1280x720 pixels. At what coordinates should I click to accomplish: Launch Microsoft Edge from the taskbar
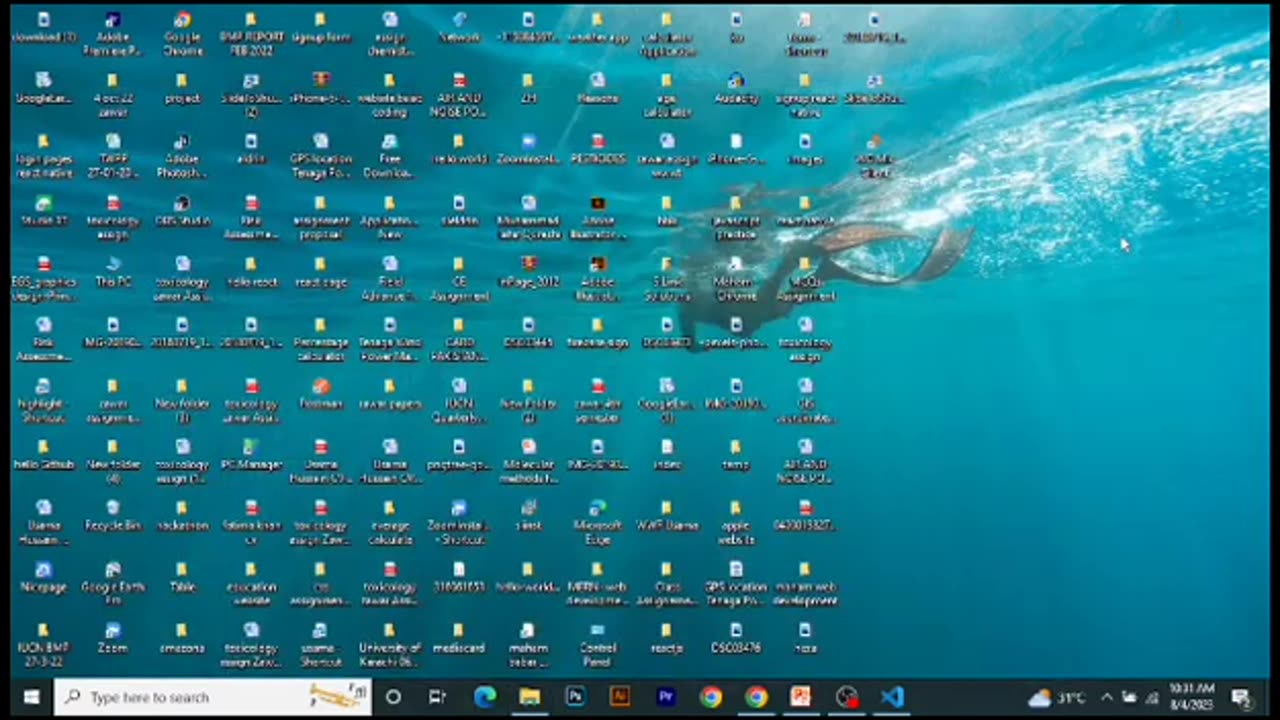pos(485,697)
